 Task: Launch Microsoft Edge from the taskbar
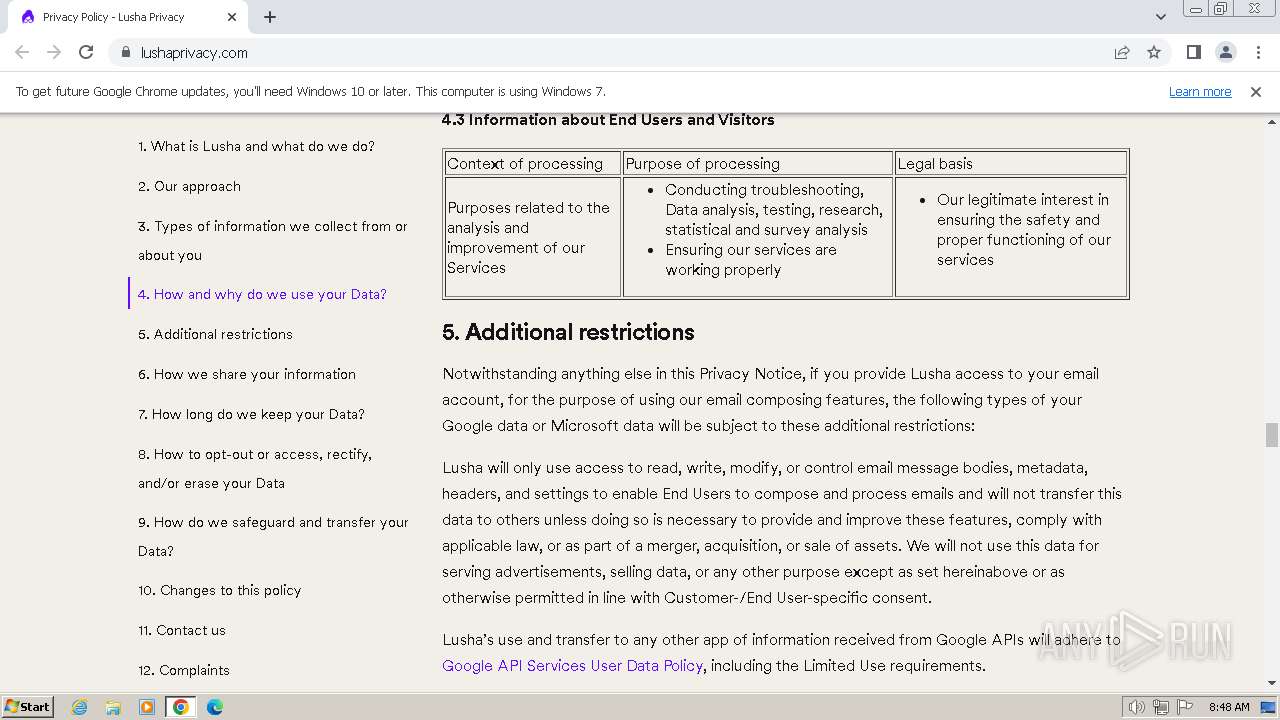pyautogui.click(x=214, y=707)
